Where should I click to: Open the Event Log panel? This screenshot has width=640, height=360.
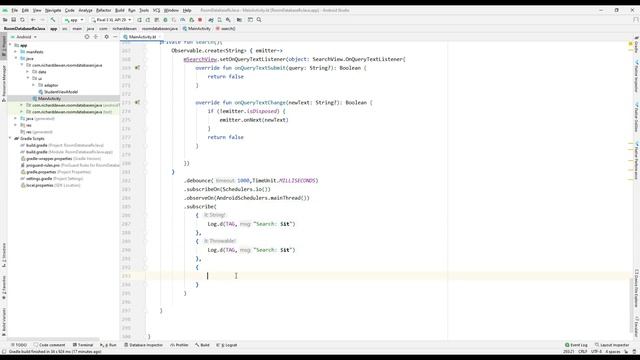[576, 345]
